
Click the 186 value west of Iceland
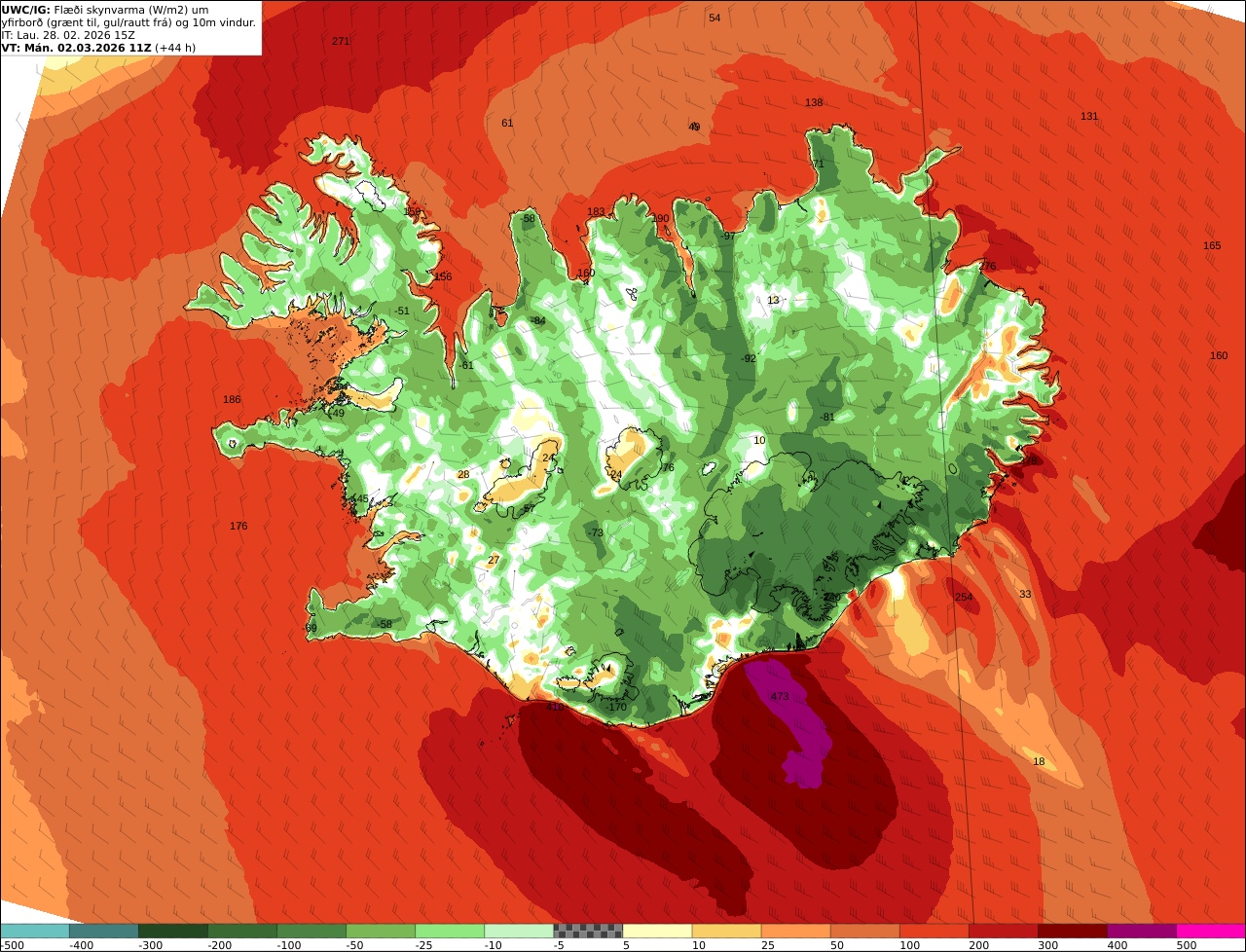[232, 399]
